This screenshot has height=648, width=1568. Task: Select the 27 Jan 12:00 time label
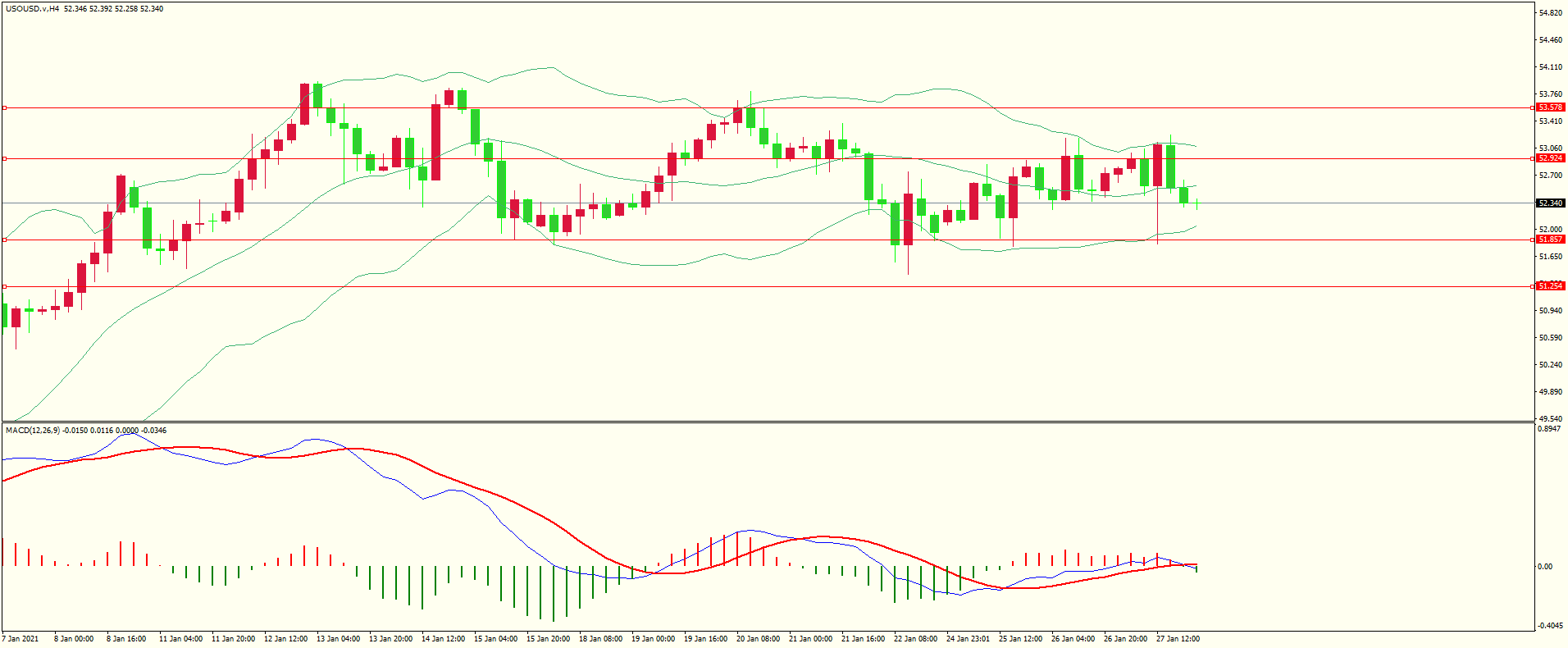pyautogui.click(x=1178, y=639)
